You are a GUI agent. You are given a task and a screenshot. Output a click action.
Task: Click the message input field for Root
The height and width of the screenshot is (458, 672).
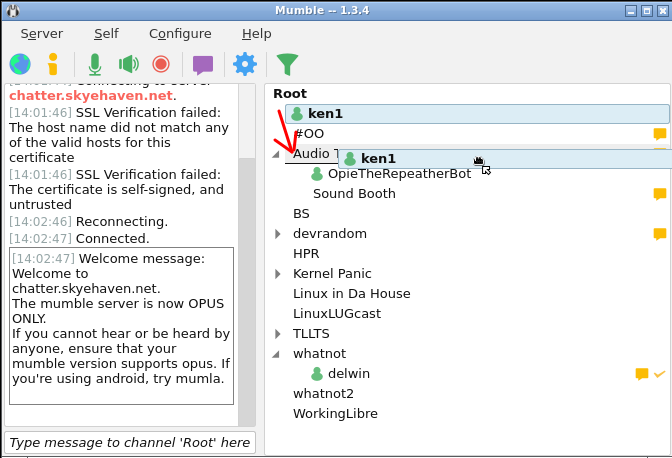point(130,442)
